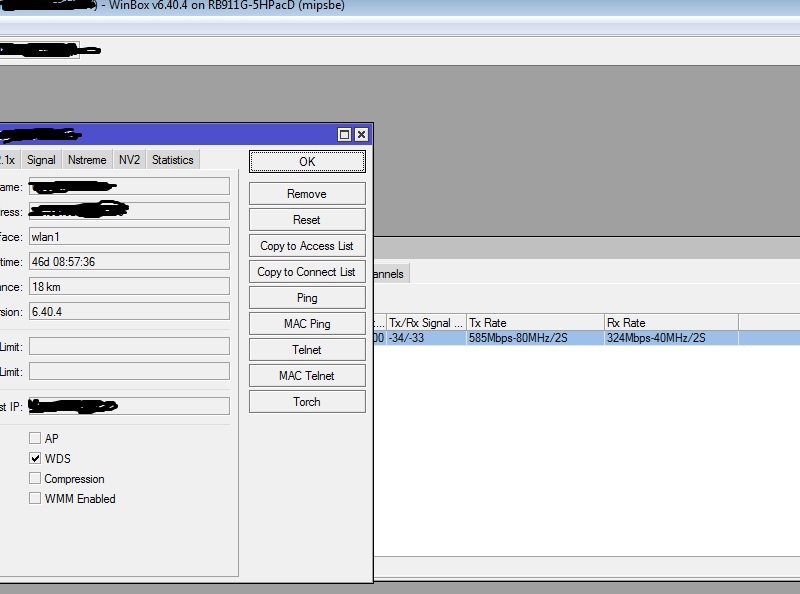Click the MAC Ping button
Viewport: 800px width, 594px height.
click(x=307, y=324)
